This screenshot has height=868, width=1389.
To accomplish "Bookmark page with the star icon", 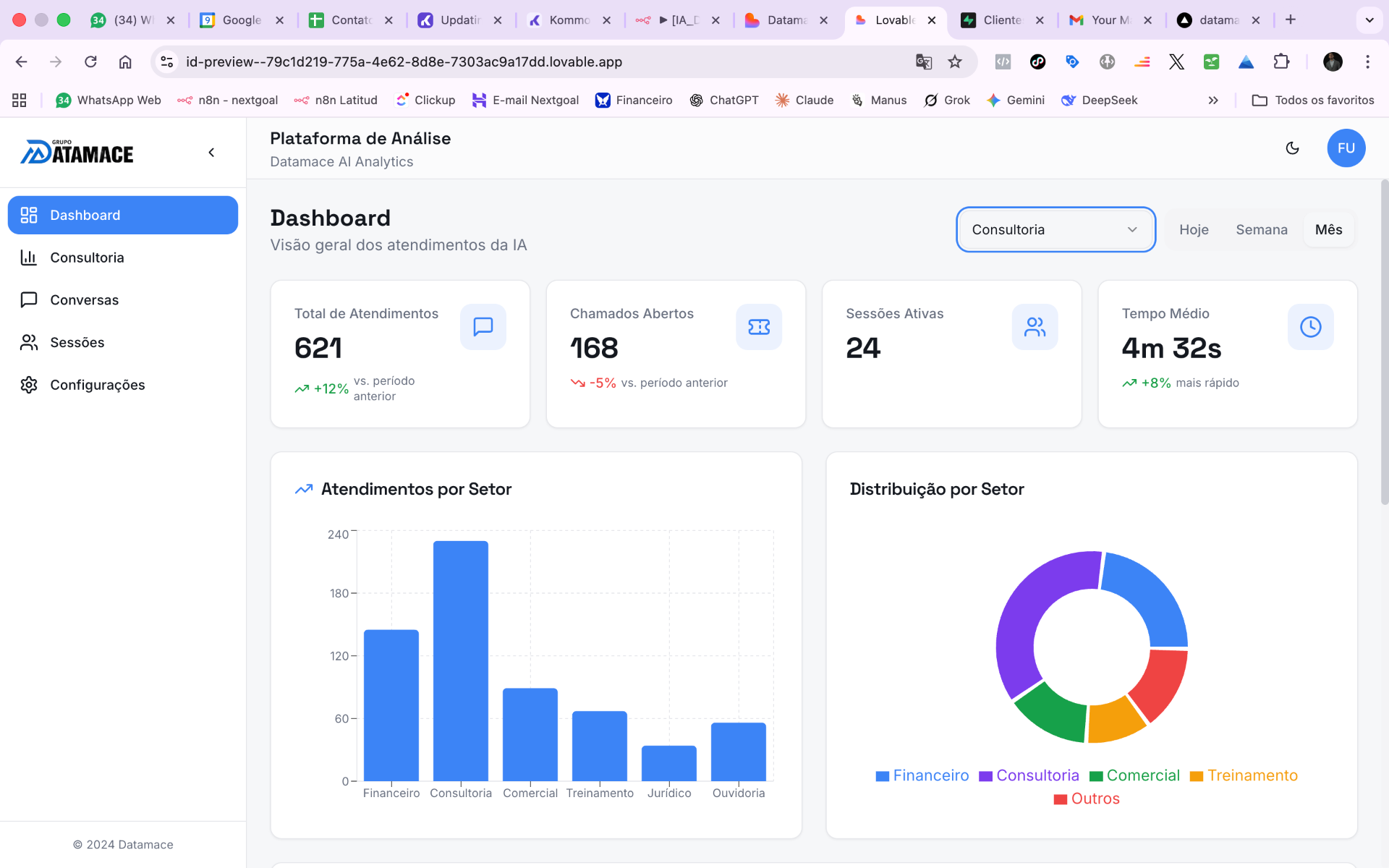I will [x=955, y=62].
